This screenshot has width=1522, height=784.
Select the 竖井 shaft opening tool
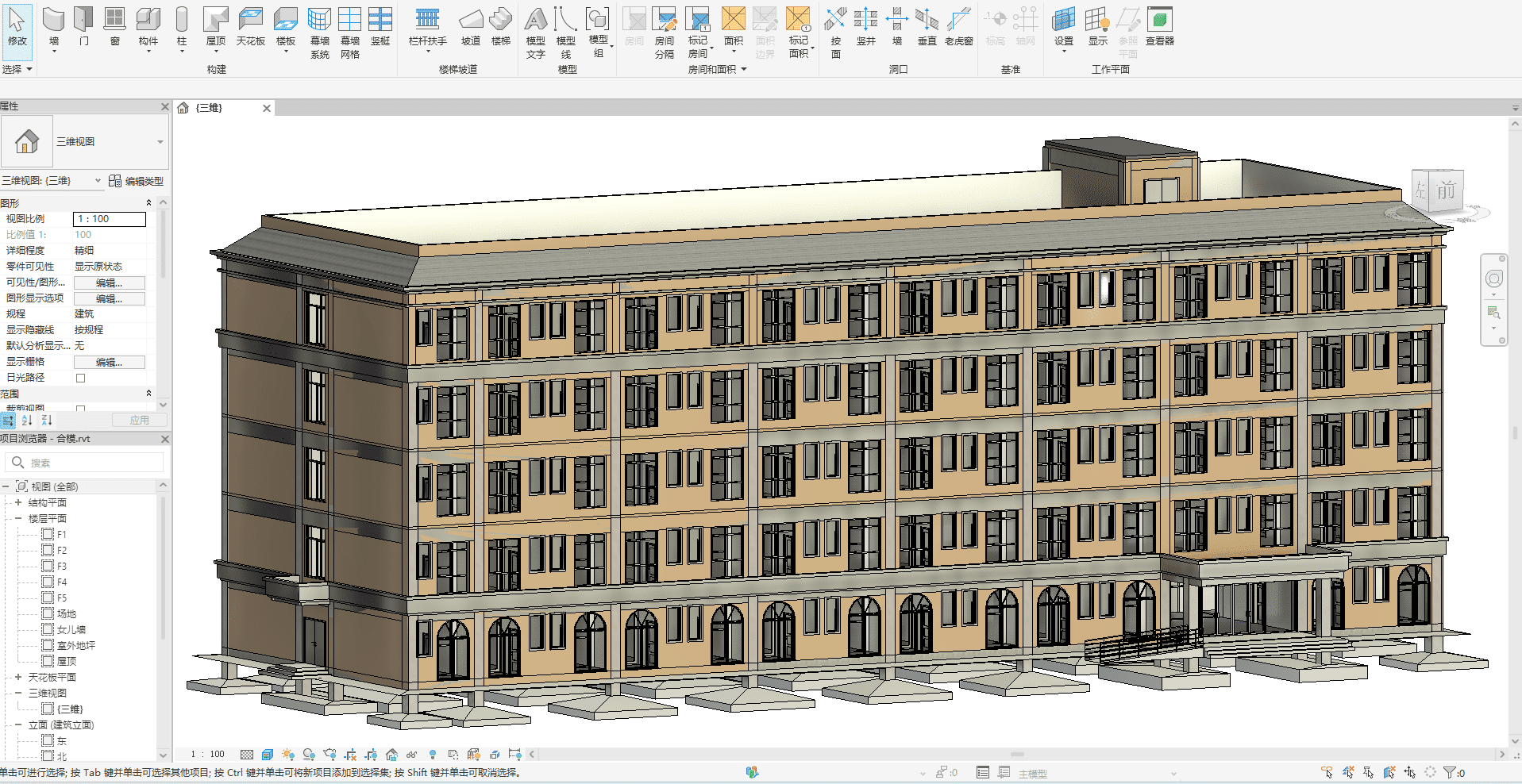coord(865,25)
